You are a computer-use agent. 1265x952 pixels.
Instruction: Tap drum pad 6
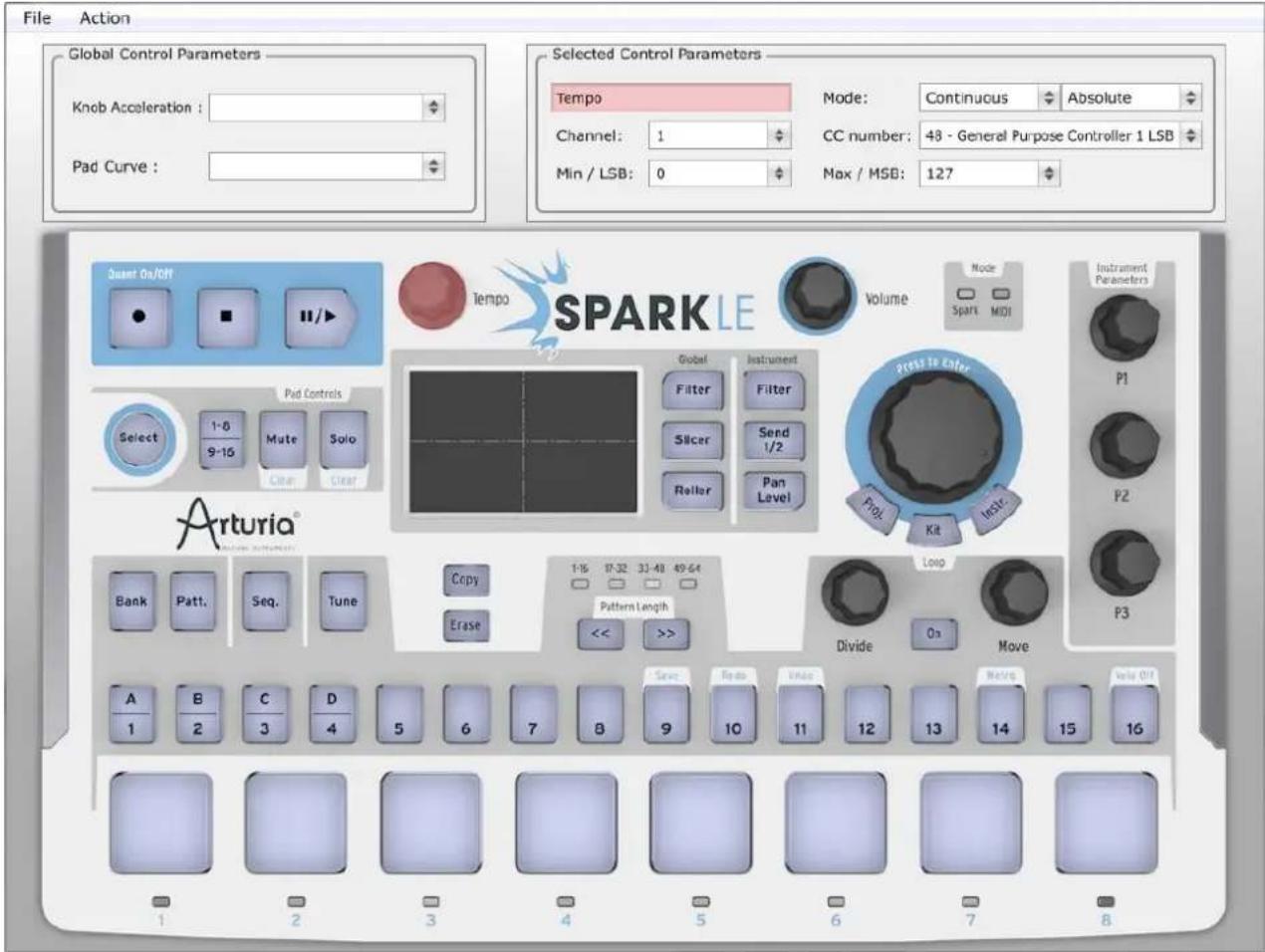point(836,823)
